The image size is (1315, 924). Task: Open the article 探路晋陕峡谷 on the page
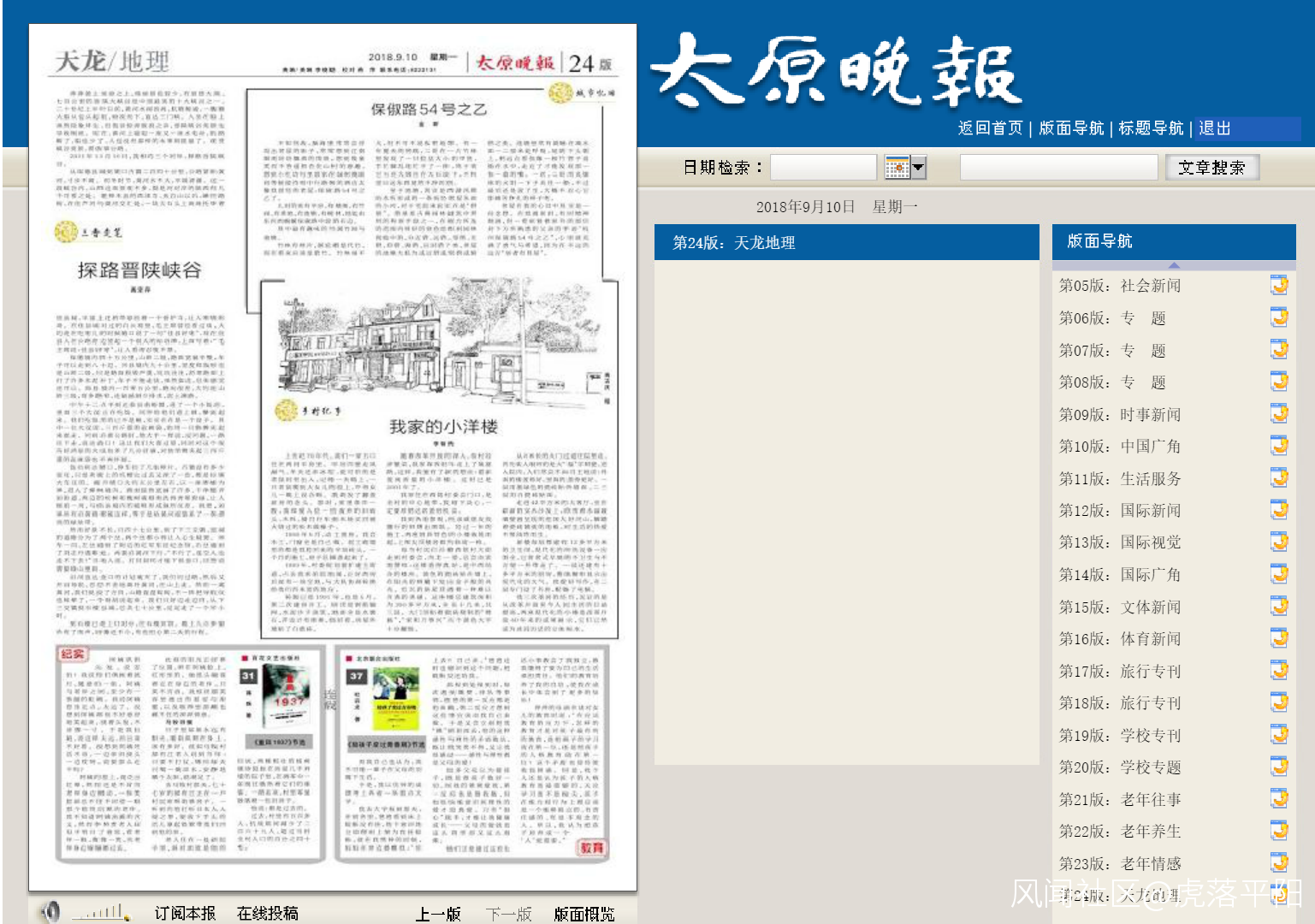(139, 270)
